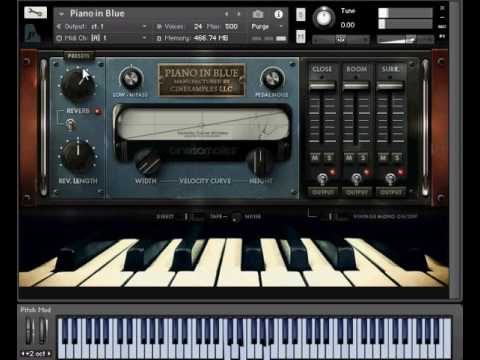Open the Output st. 1 dropdown
The width and height of the screenshot is (480, 360).
[144, 27]
